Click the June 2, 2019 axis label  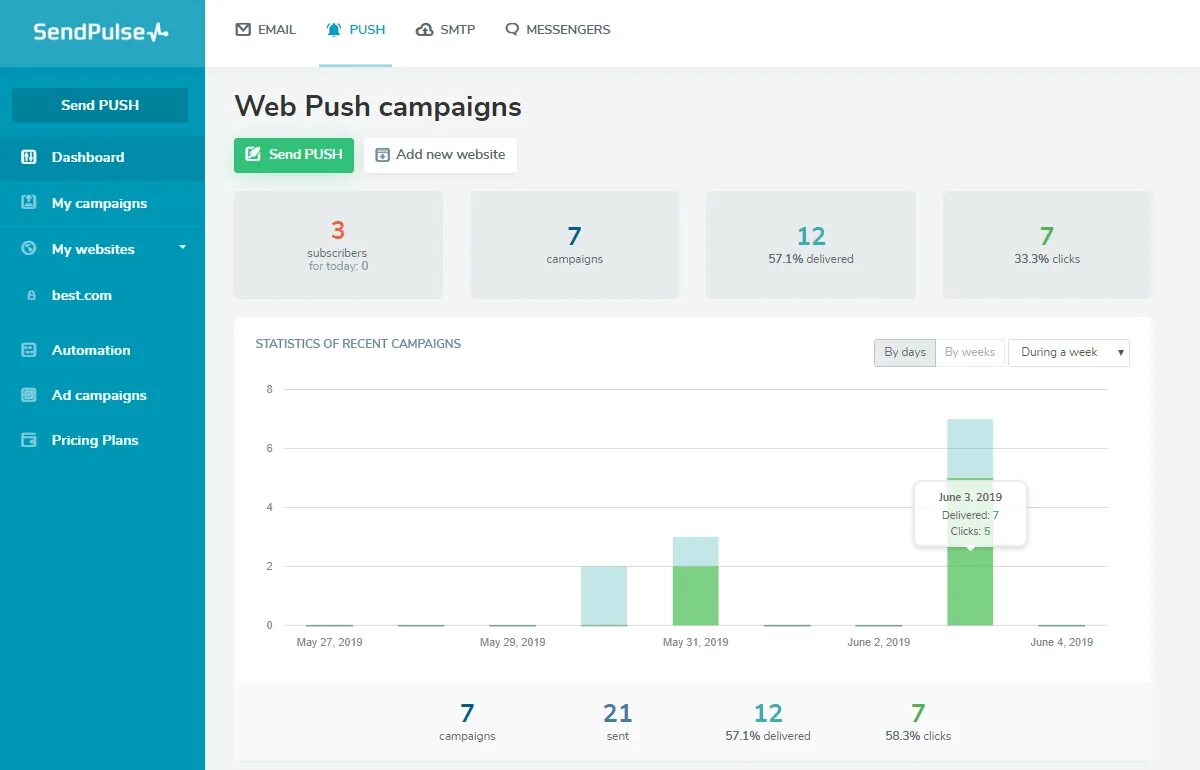879,642
